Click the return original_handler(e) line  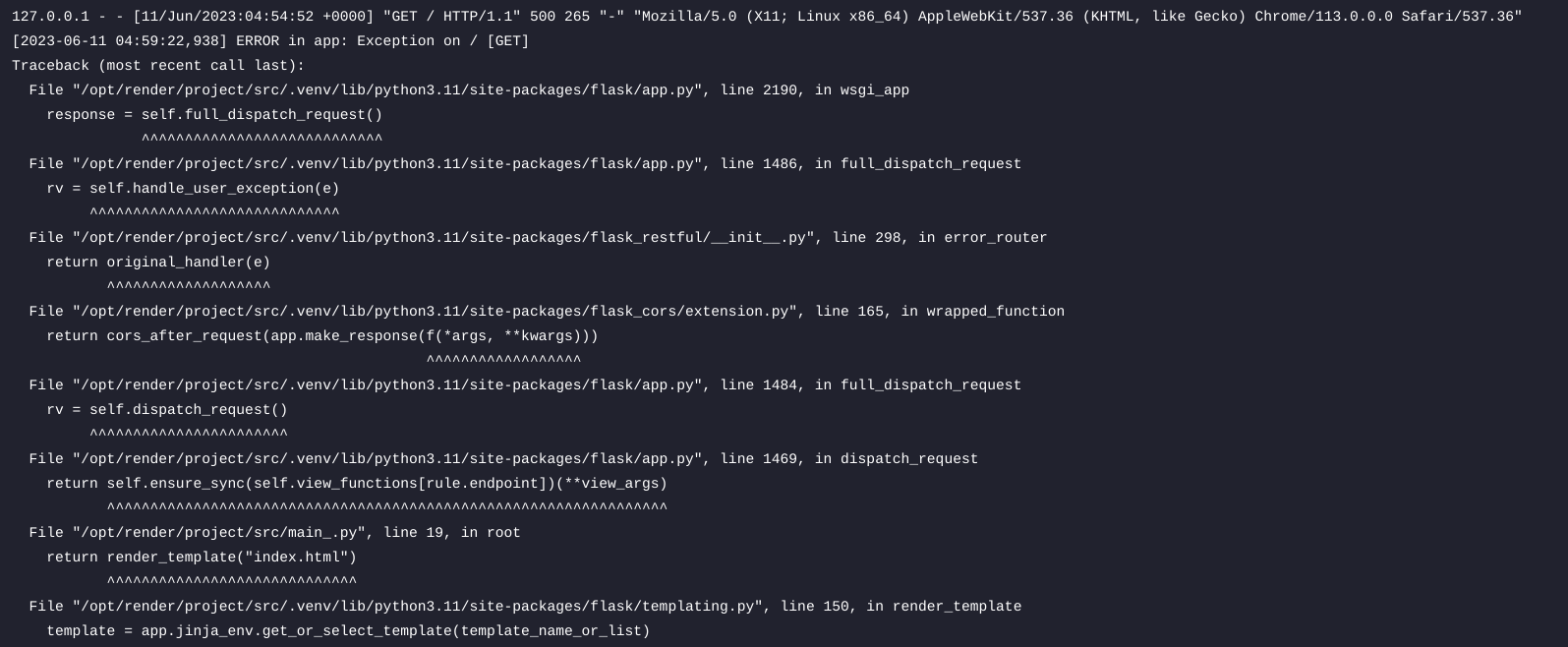point(158,263)
